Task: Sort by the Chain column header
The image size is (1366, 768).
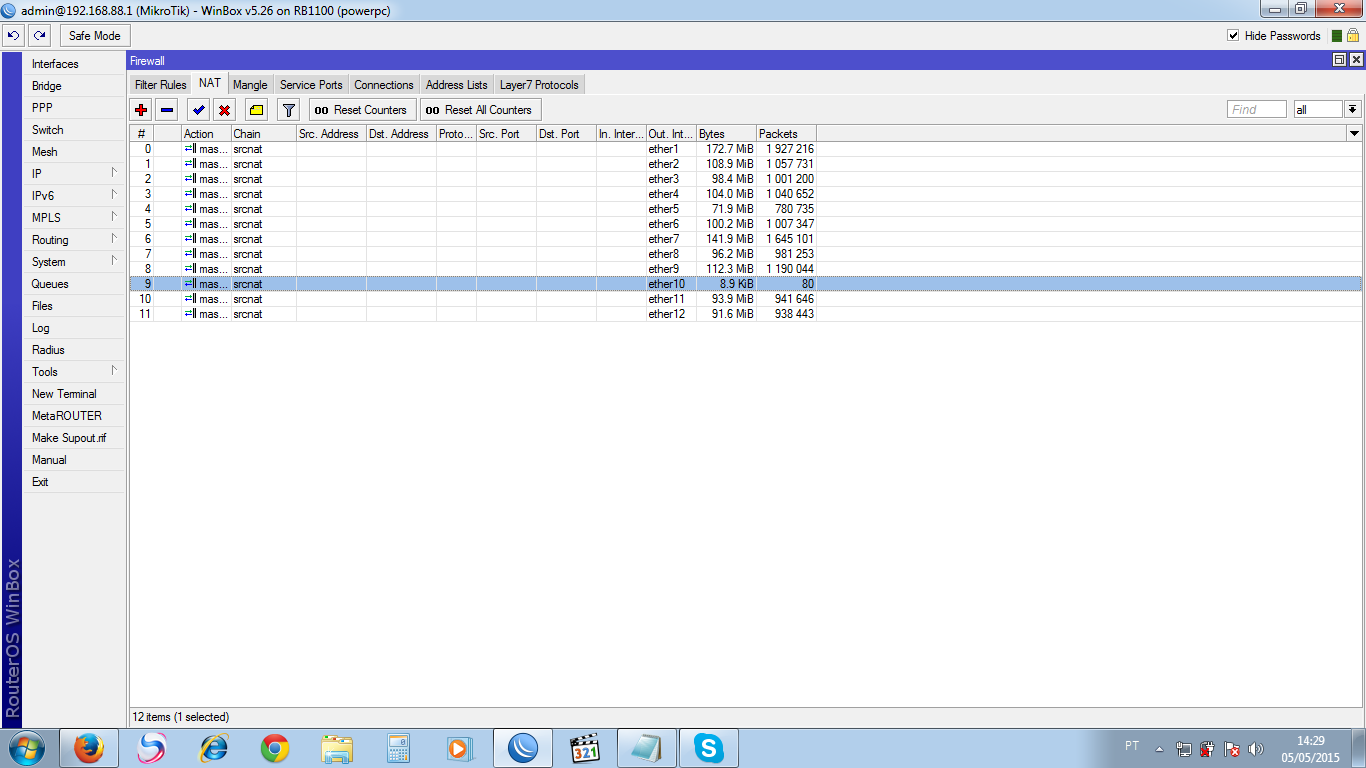Action: click(x=264, y=134)
